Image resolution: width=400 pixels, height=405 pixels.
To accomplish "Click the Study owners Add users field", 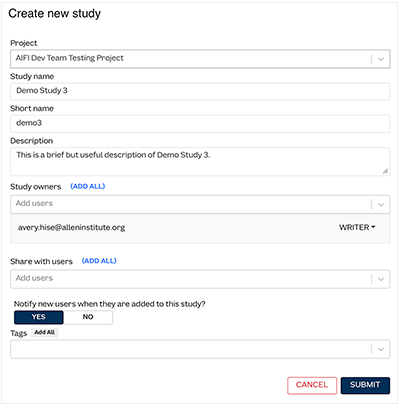I will pos(190,204).
